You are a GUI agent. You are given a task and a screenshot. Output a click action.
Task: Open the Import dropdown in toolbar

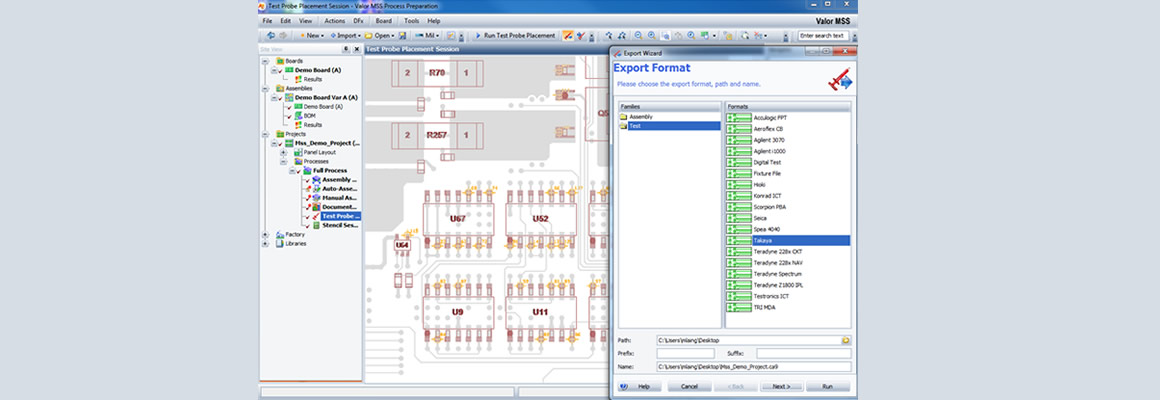pos(345,35)
